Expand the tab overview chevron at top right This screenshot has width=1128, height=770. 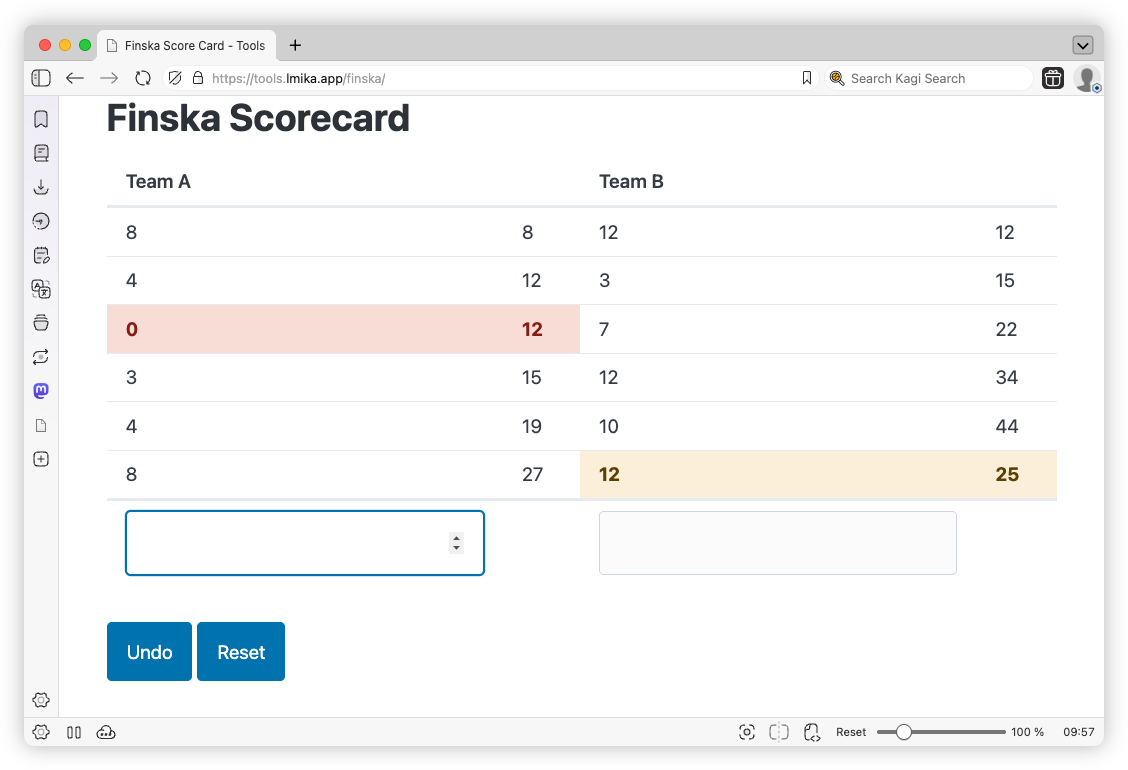click(x=1082, y=45)
